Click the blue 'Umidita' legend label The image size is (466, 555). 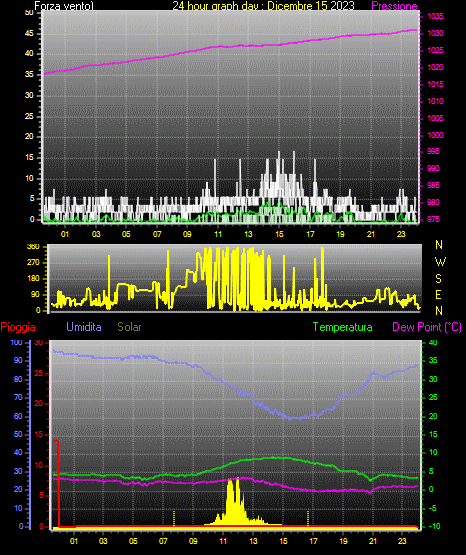click(84, 327)
